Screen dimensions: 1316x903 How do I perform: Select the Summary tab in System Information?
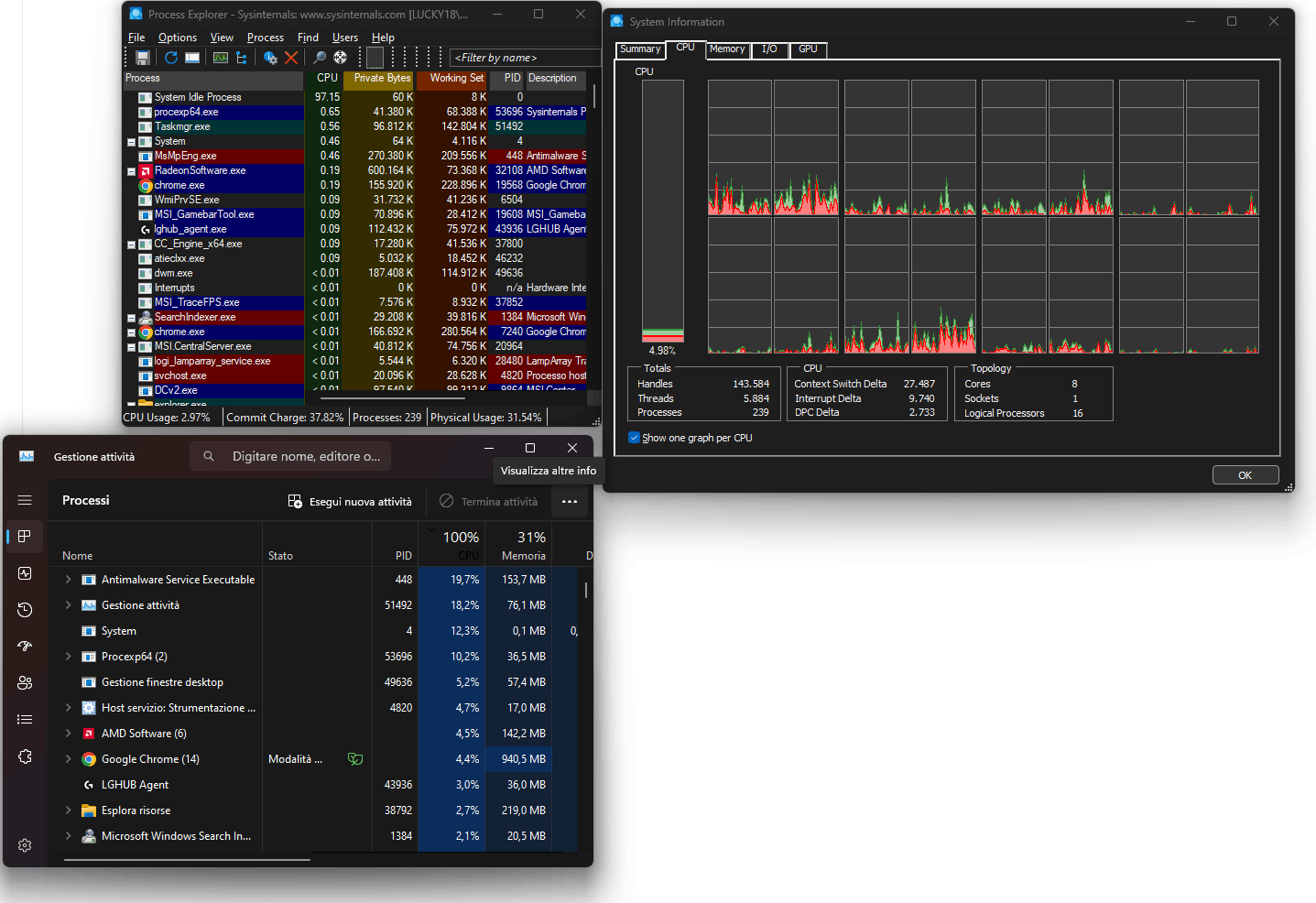[x=640, y=49]
